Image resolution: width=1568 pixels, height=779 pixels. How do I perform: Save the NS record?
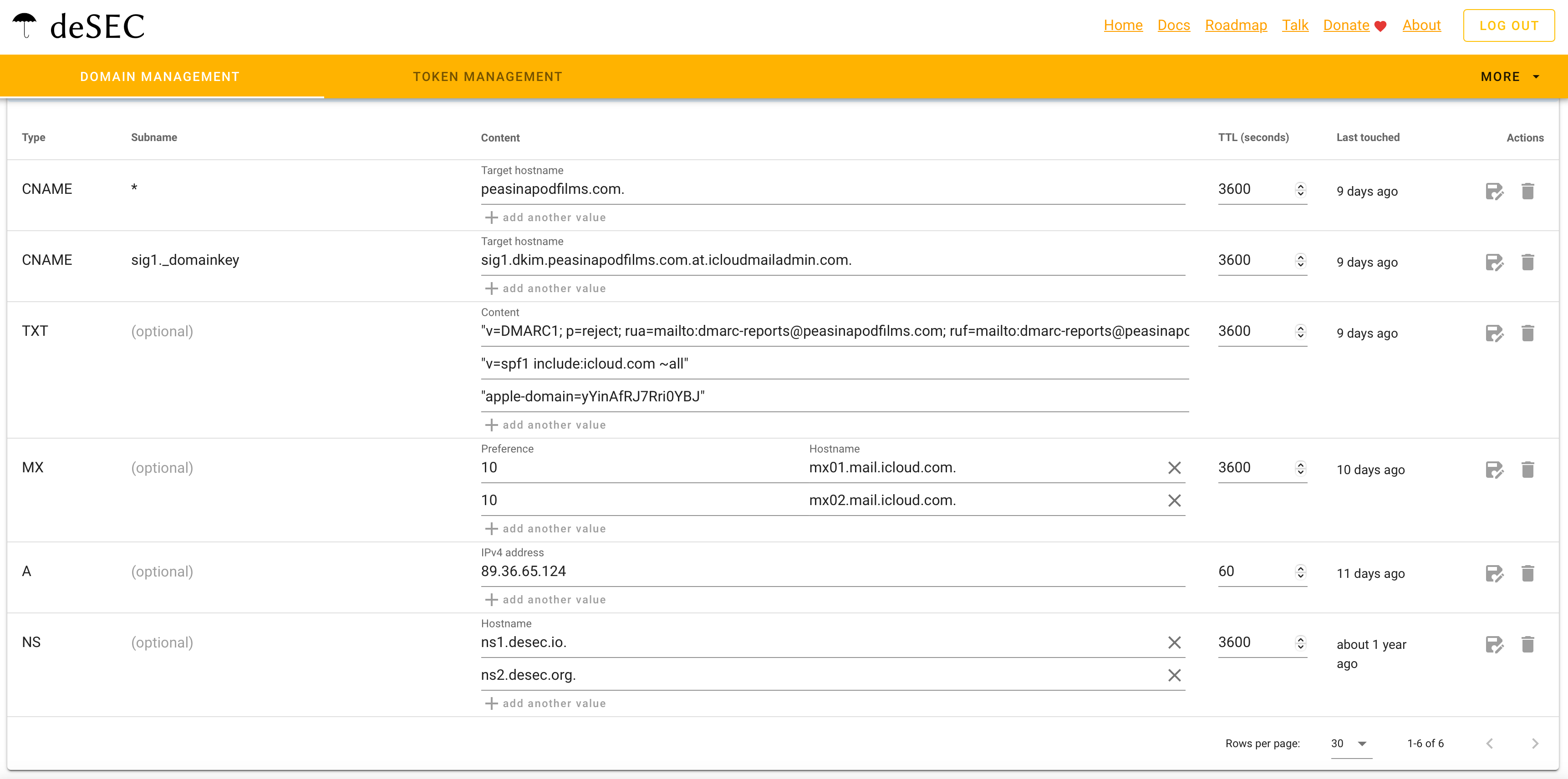click(x=1494, y=645)
